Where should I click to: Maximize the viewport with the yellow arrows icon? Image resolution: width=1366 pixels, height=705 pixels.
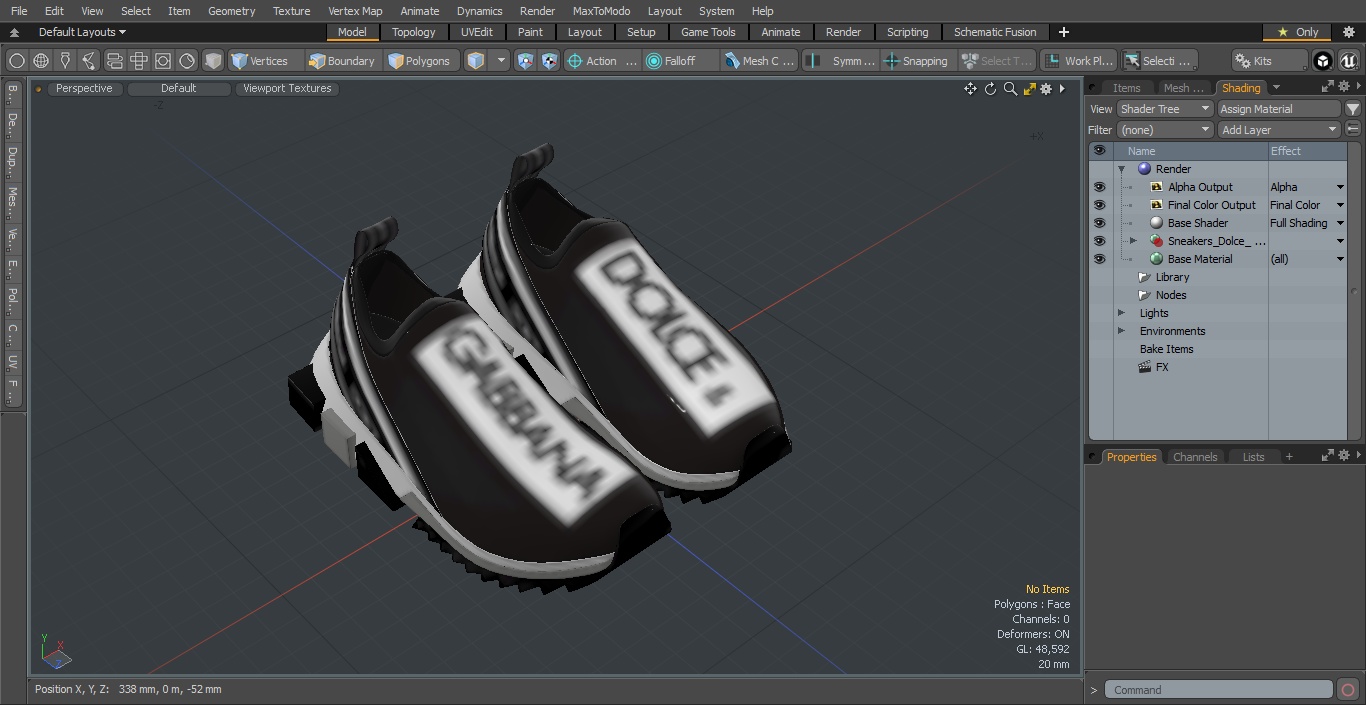(x=1030, y=89)
